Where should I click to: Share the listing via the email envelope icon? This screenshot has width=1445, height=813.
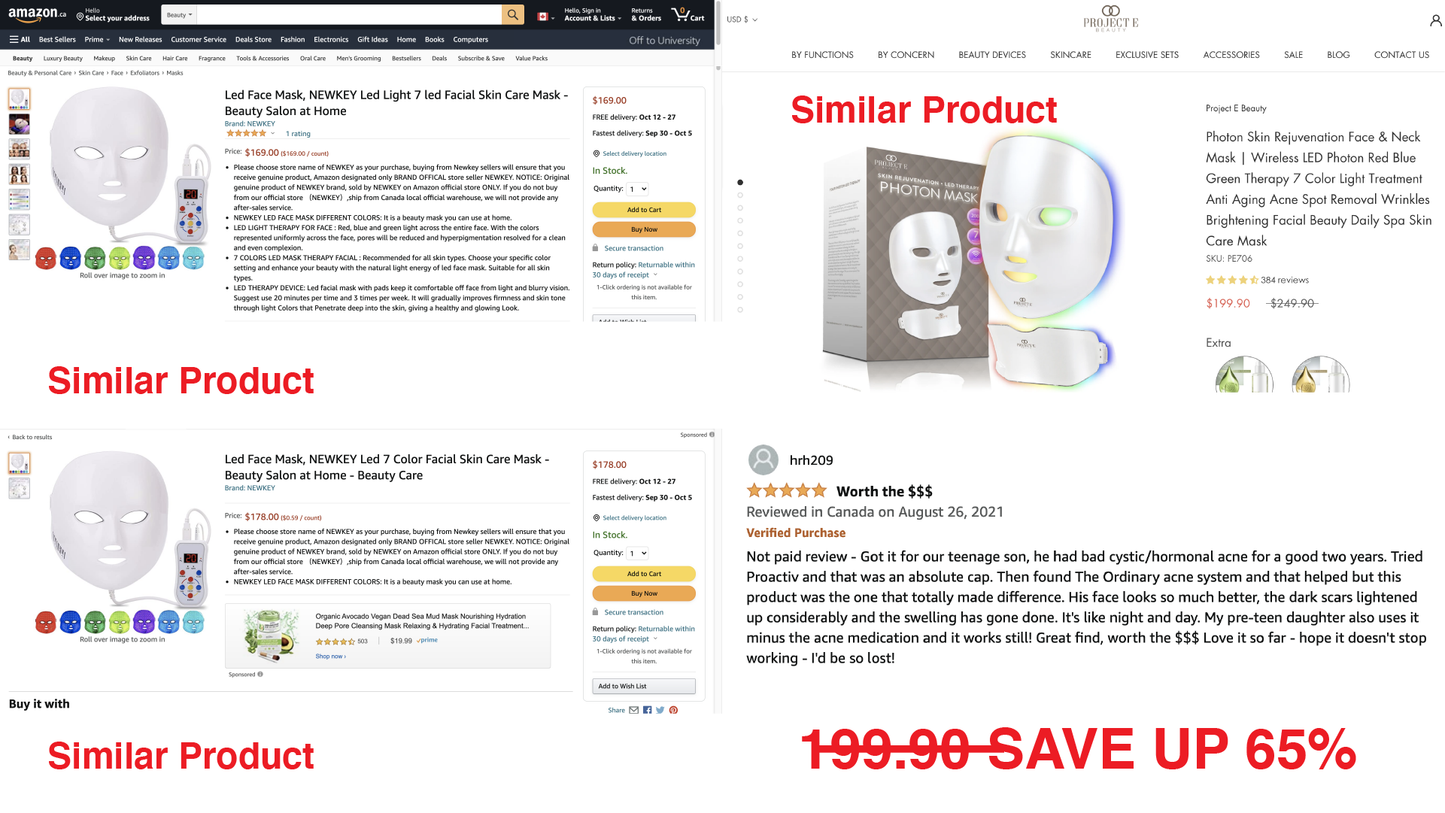[x=634, y=710]
